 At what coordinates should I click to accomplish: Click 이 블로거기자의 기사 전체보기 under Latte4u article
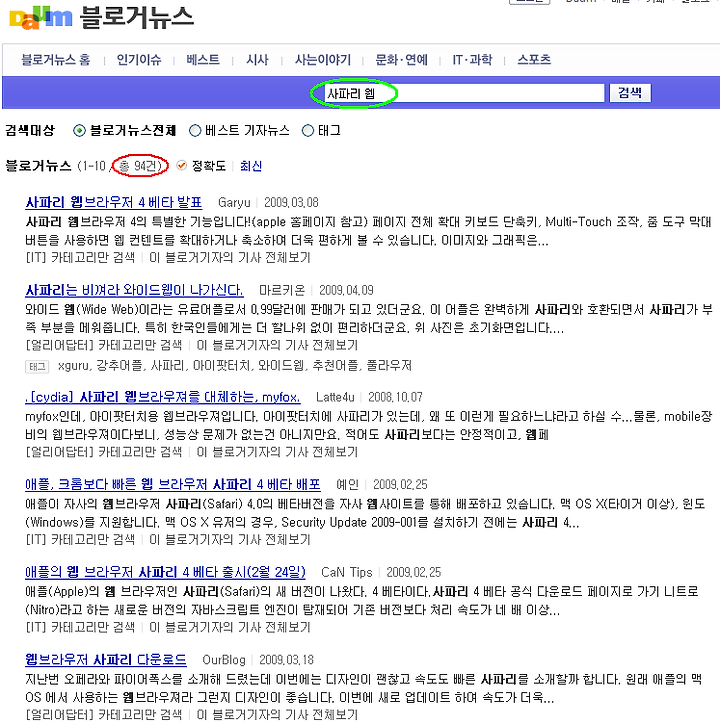coord(277,452)
